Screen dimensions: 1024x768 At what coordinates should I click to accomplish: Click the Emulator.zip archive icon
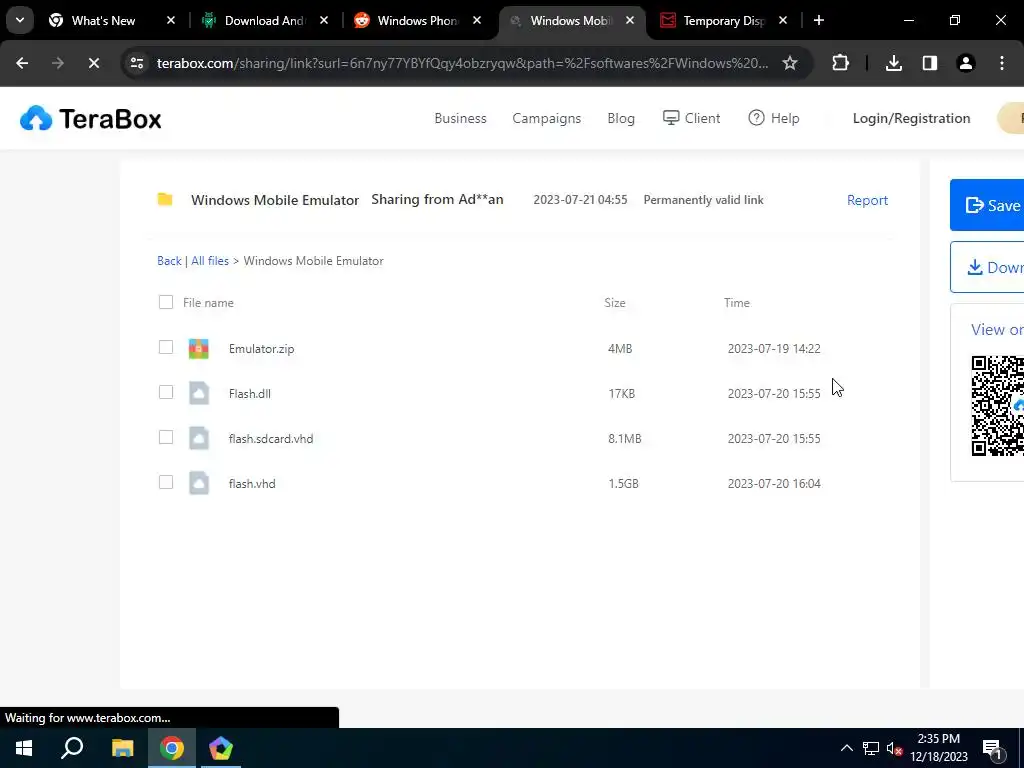[199, 349]
